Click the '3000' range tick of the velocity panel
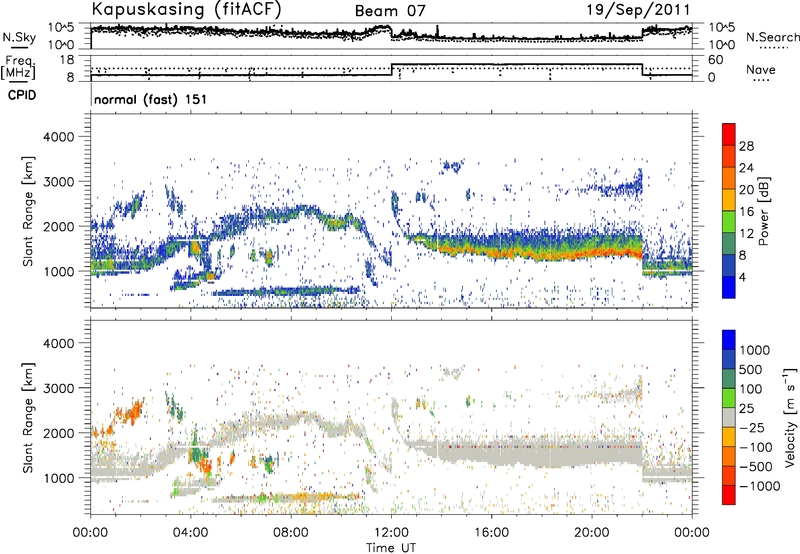800x554 pixels. click(x=58, y=388)
